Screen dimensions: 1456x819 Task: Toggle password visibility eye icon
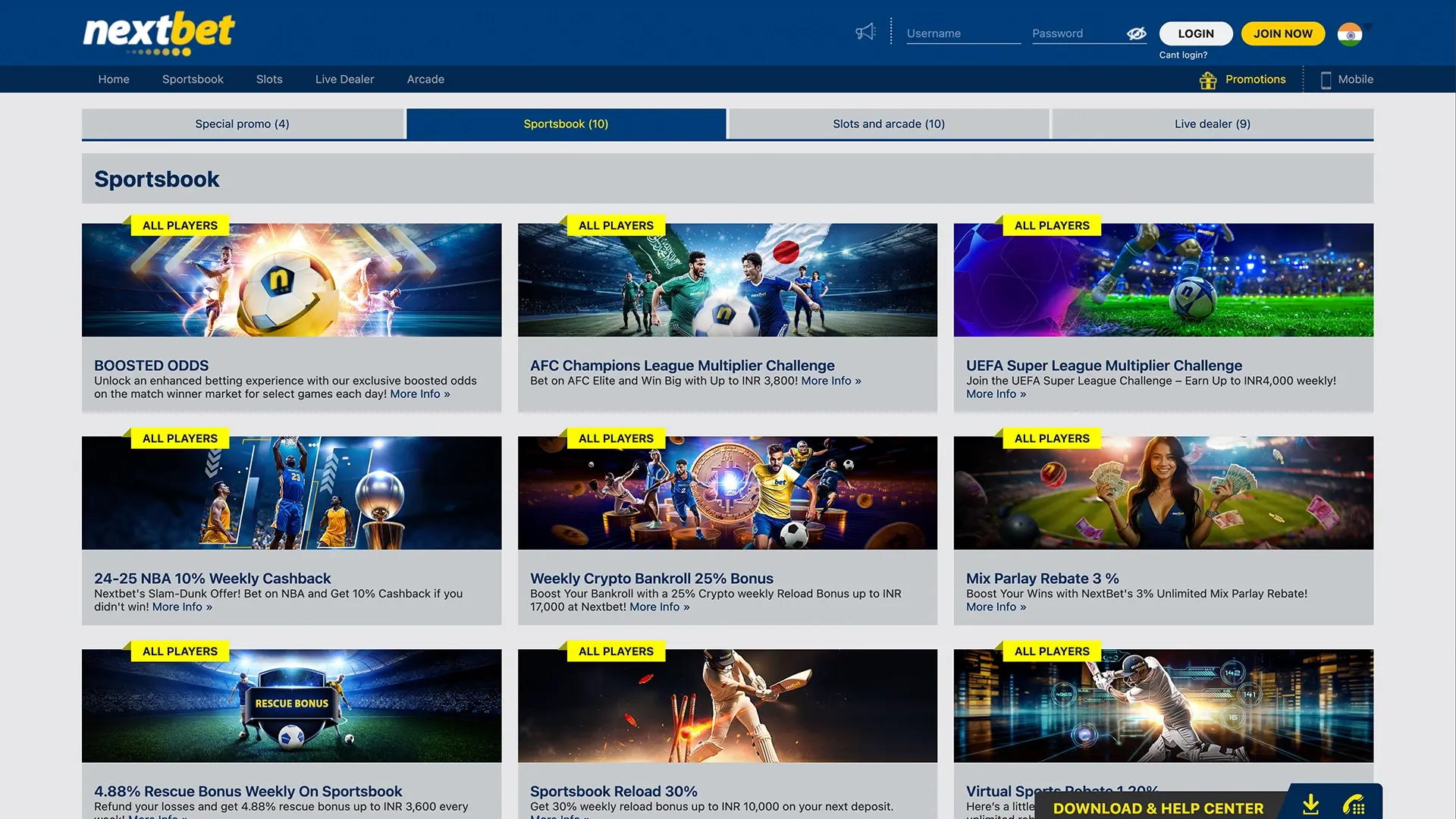tap(1136, 33)
